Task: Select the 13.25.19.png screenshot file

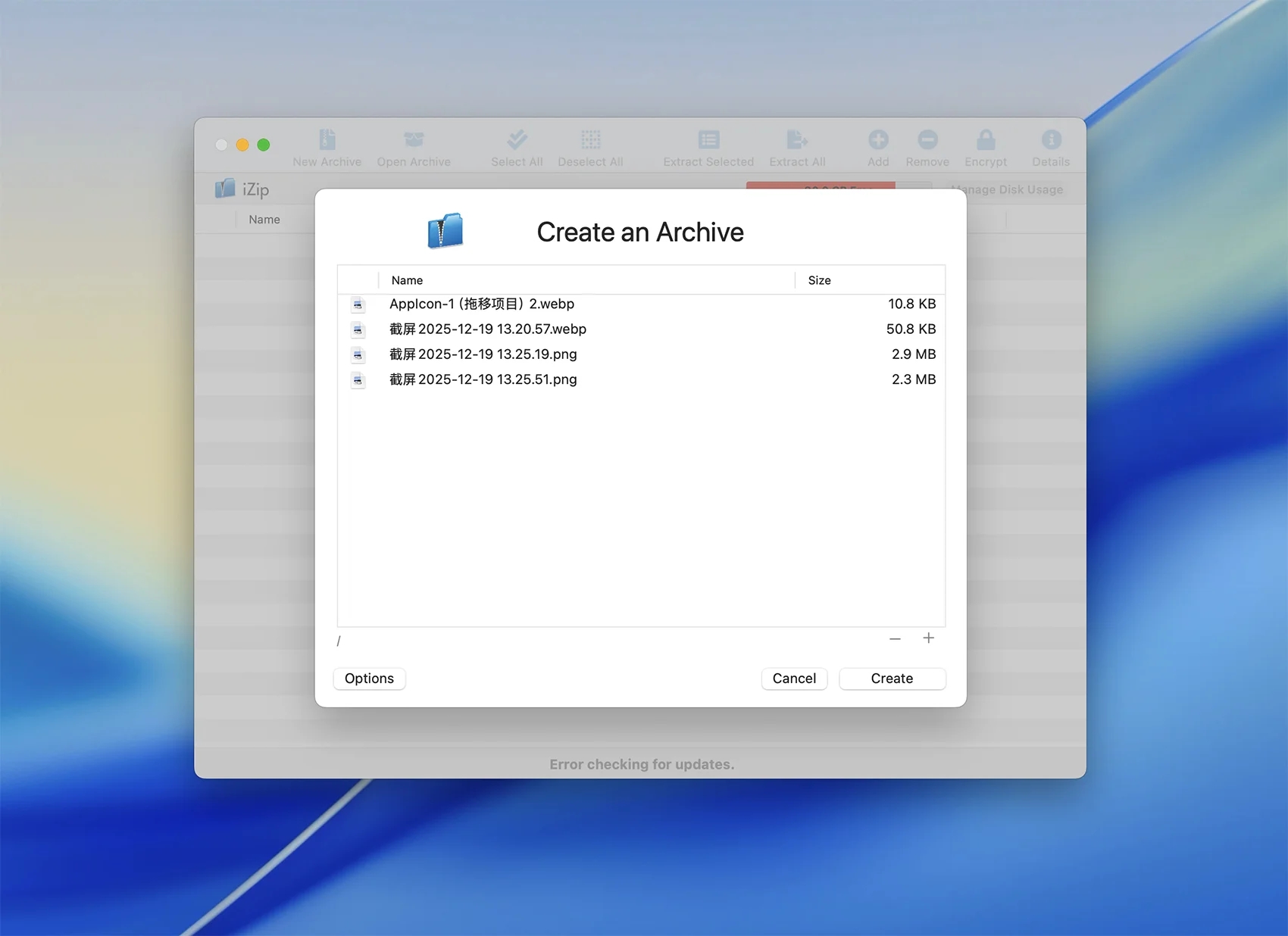Action: pyautogui.click(x=483, y=354)
